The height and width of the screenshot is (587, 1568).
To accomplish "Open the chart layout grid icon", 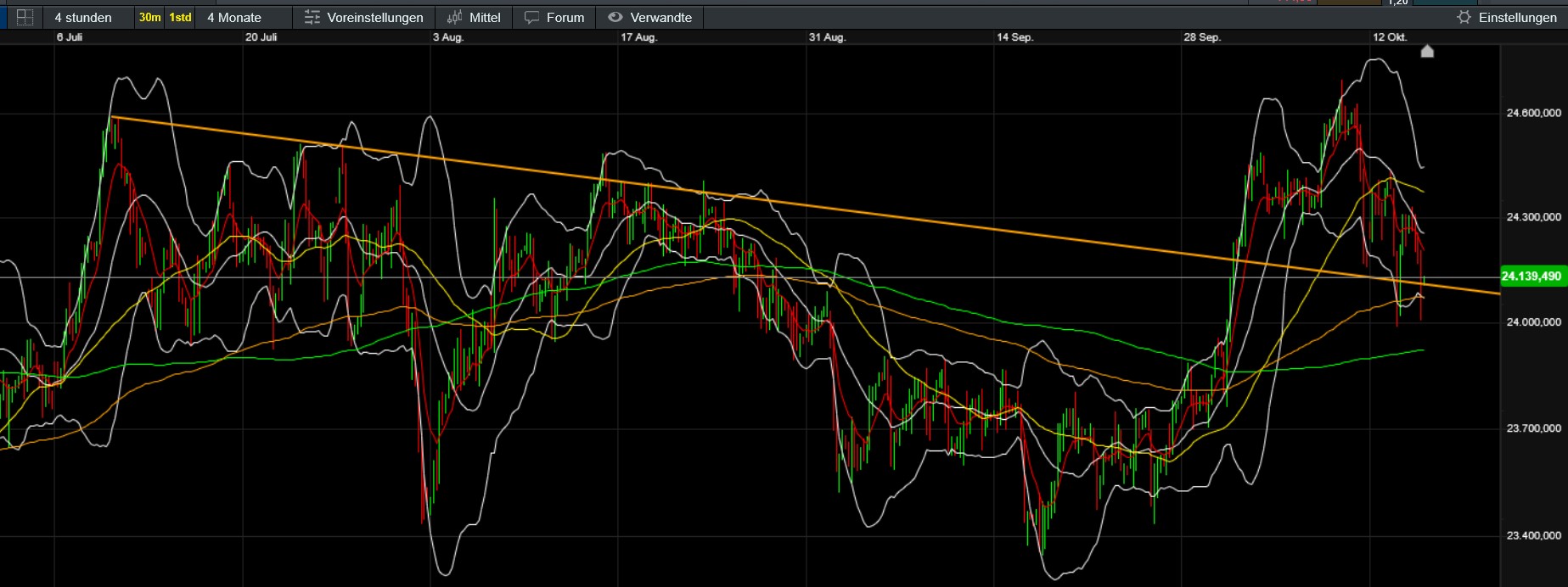I will click(x=25, y=17).
